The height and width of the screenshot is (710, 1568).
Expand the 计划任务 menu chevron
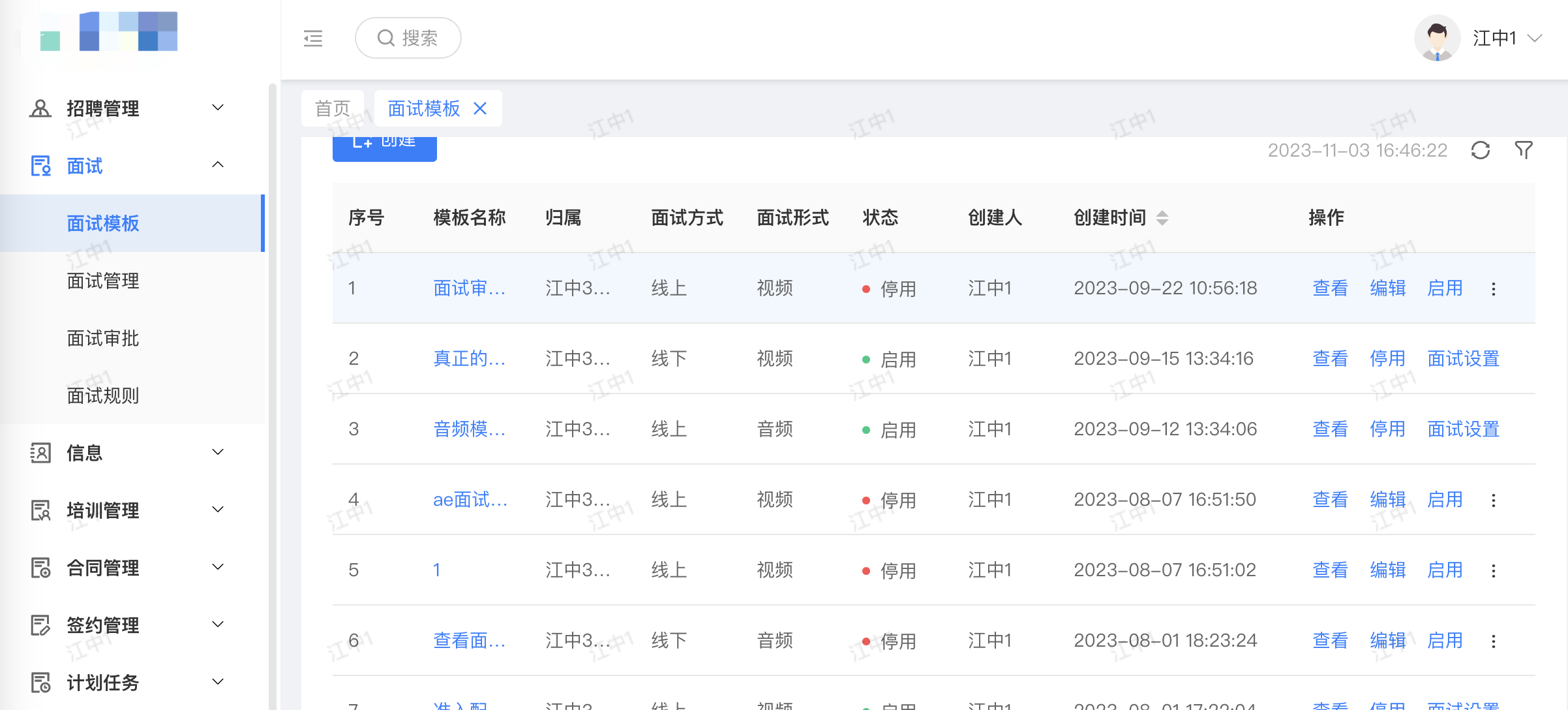coord(219,681)
